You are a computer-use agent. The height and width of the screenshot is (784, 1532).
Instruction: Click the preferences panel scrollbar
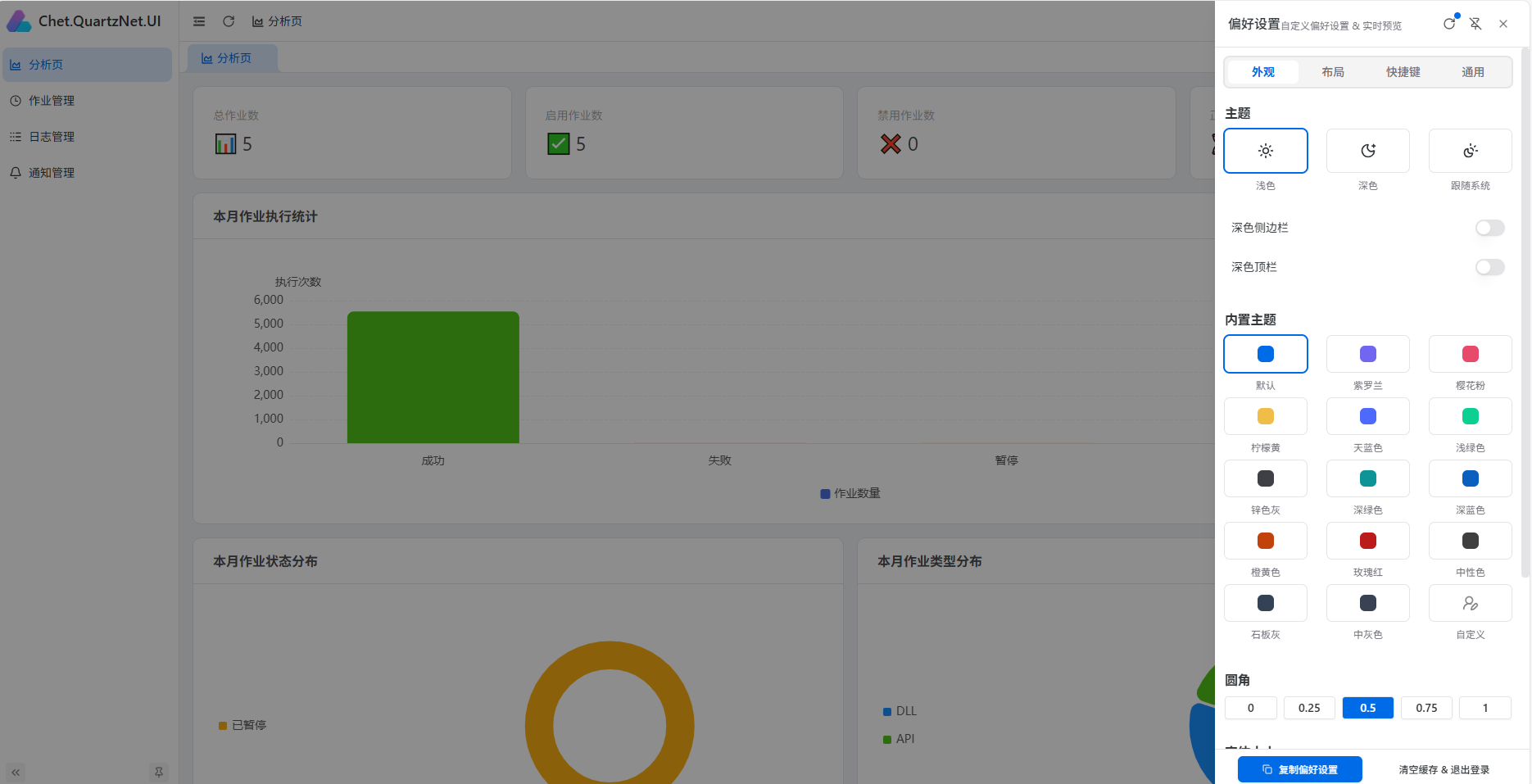pyautogui.click(x=1525, y=313)
